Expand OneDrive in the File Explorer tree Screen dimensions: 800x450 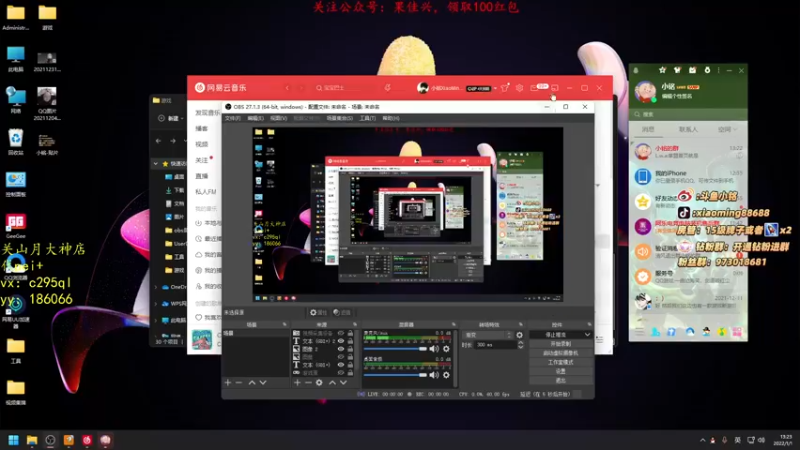[x=156, y=287]
